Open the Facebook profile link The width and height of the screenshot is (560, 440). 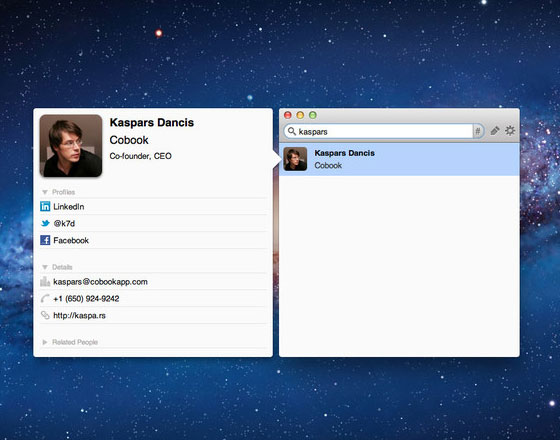pos(71,240)
